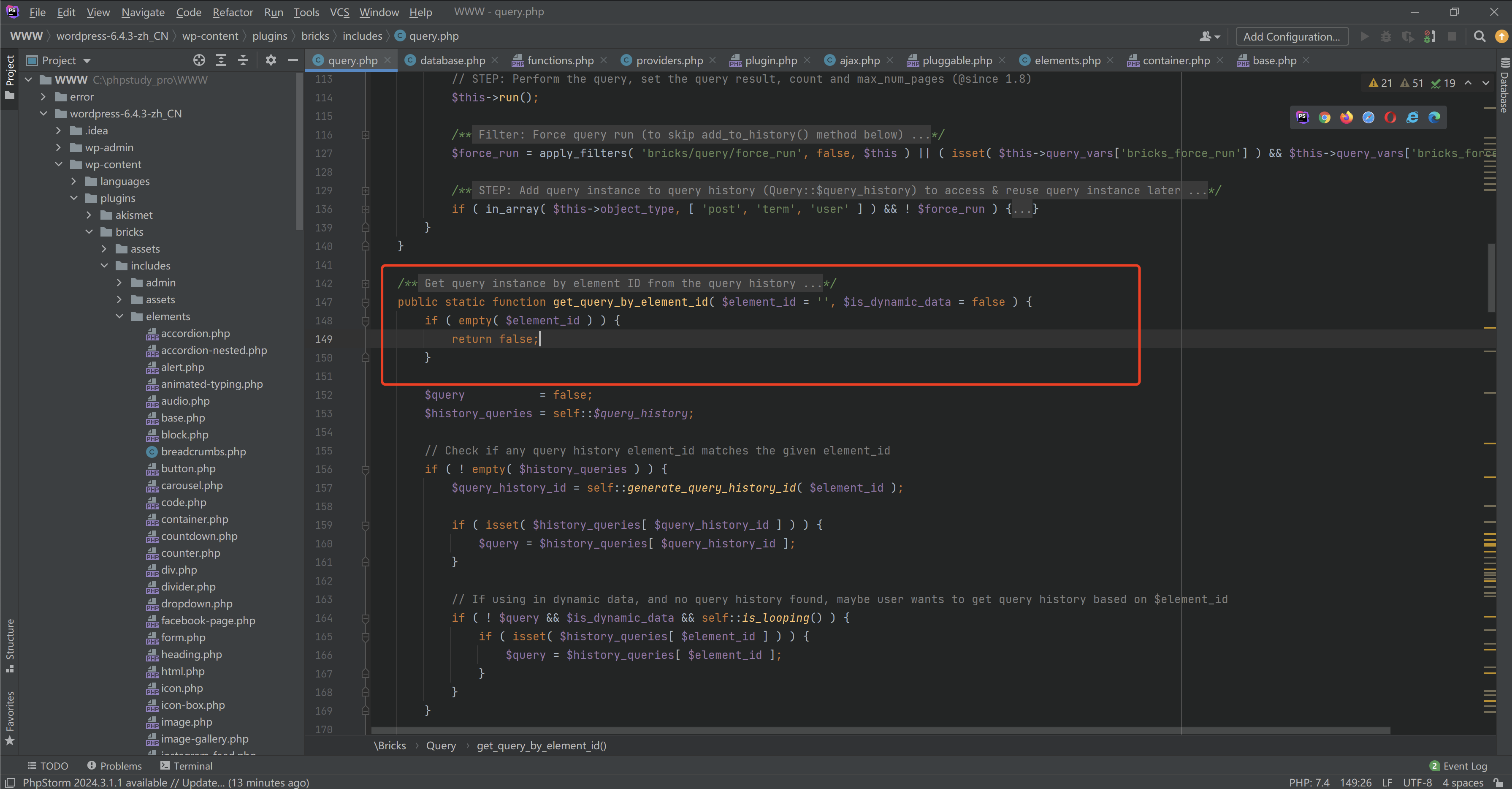Screen dimensions: 1512x789
Task: Open preview in Edge browser icon
Action: (x=1434, y=117)
